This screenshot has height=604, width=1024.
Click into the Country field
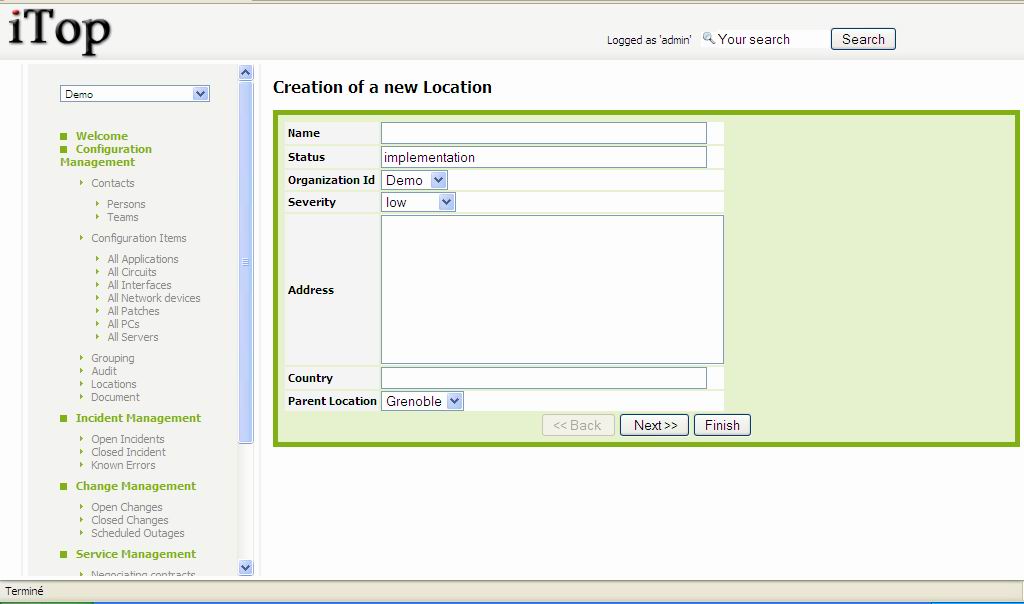pyautogui.click(x=543, y=378)
